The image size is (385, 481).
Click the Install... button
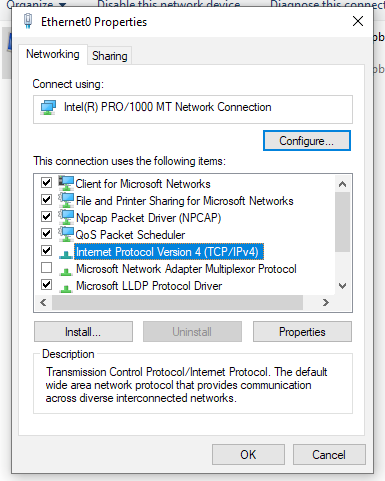83,332
